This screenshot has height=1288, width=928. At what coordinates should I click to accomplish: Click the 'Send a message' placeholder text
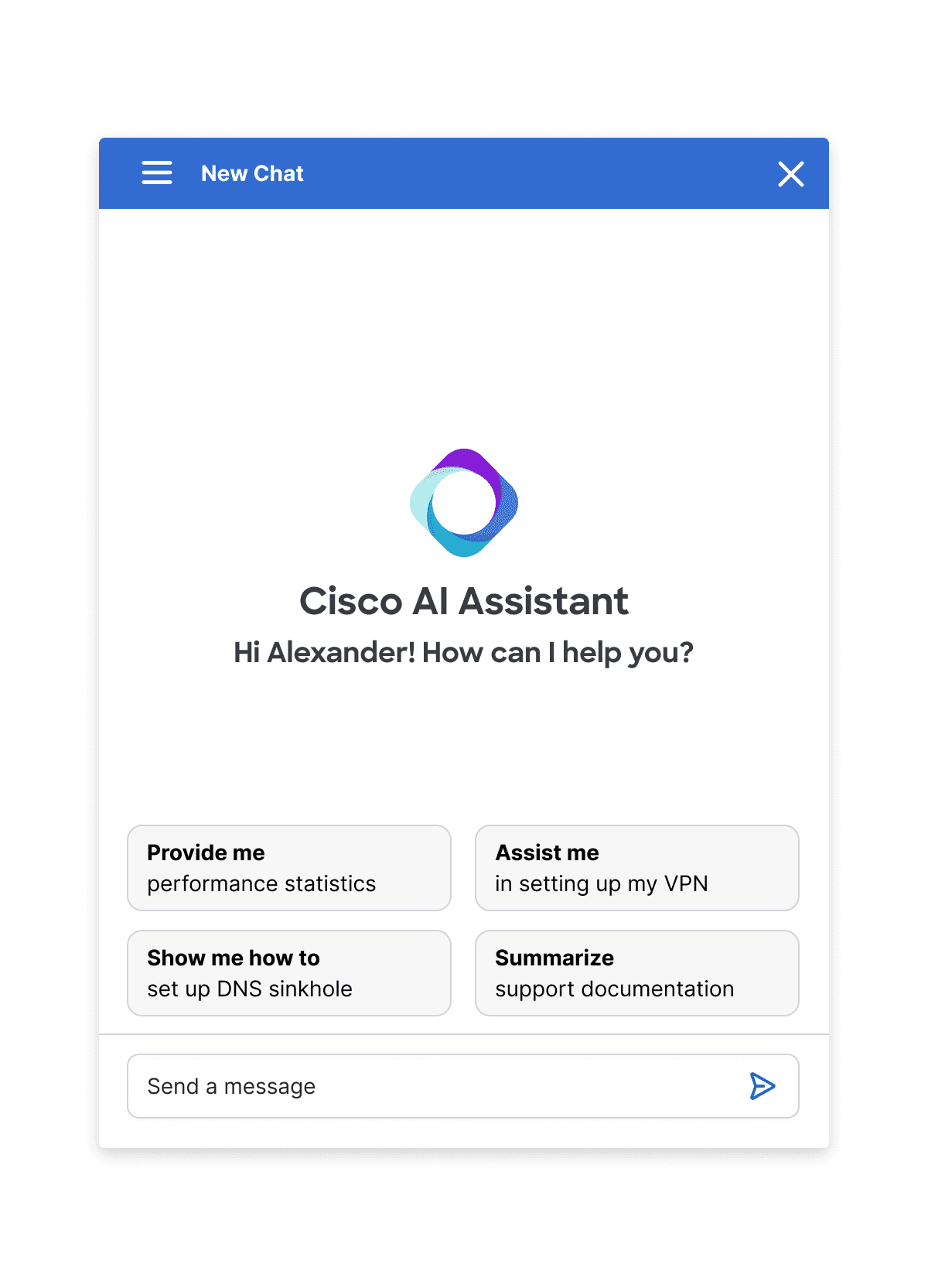[231, 1086]
